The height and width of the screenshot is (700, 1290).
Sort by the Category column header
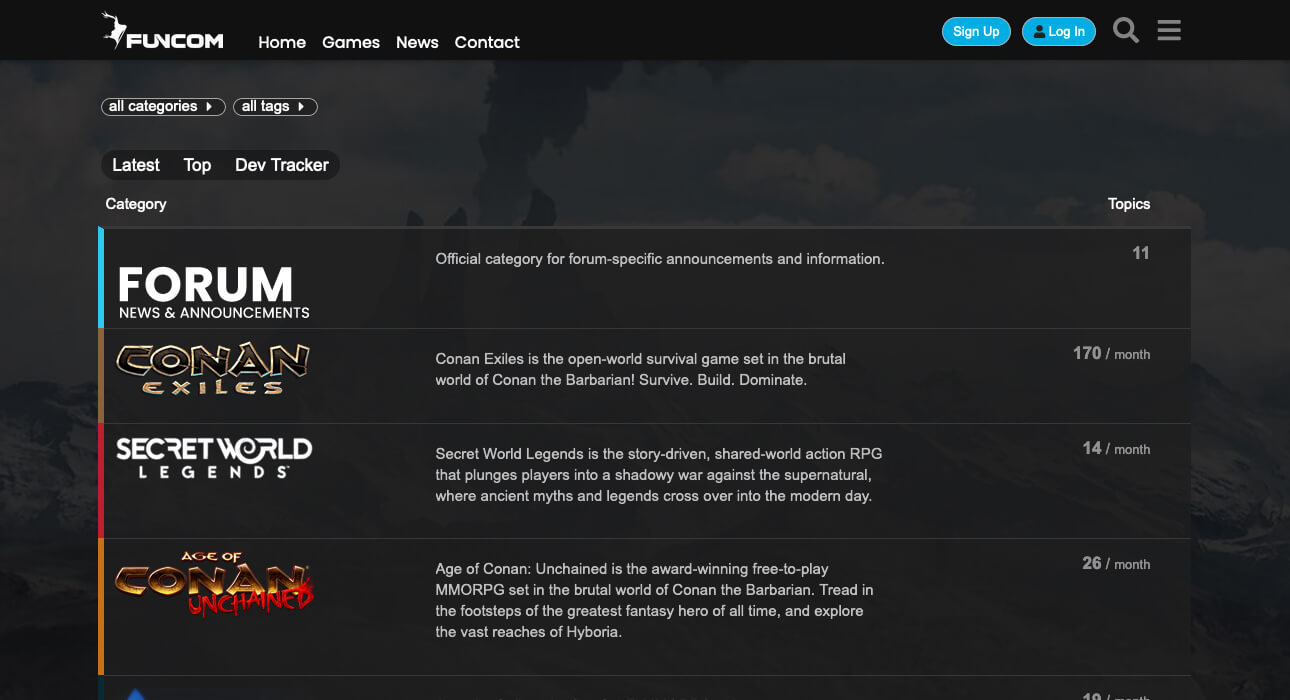tap(136, 204)
